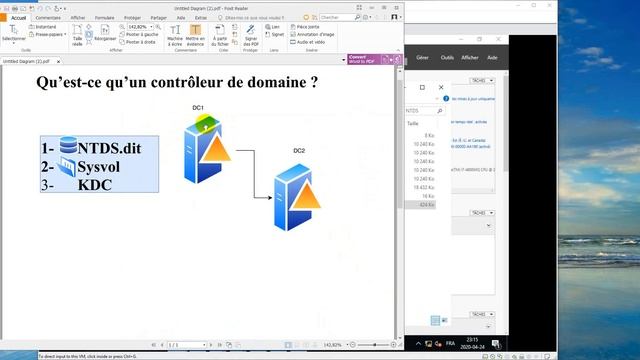Open the Aide menu in Server Manager

pyautogui.click(x=492, y=58)
